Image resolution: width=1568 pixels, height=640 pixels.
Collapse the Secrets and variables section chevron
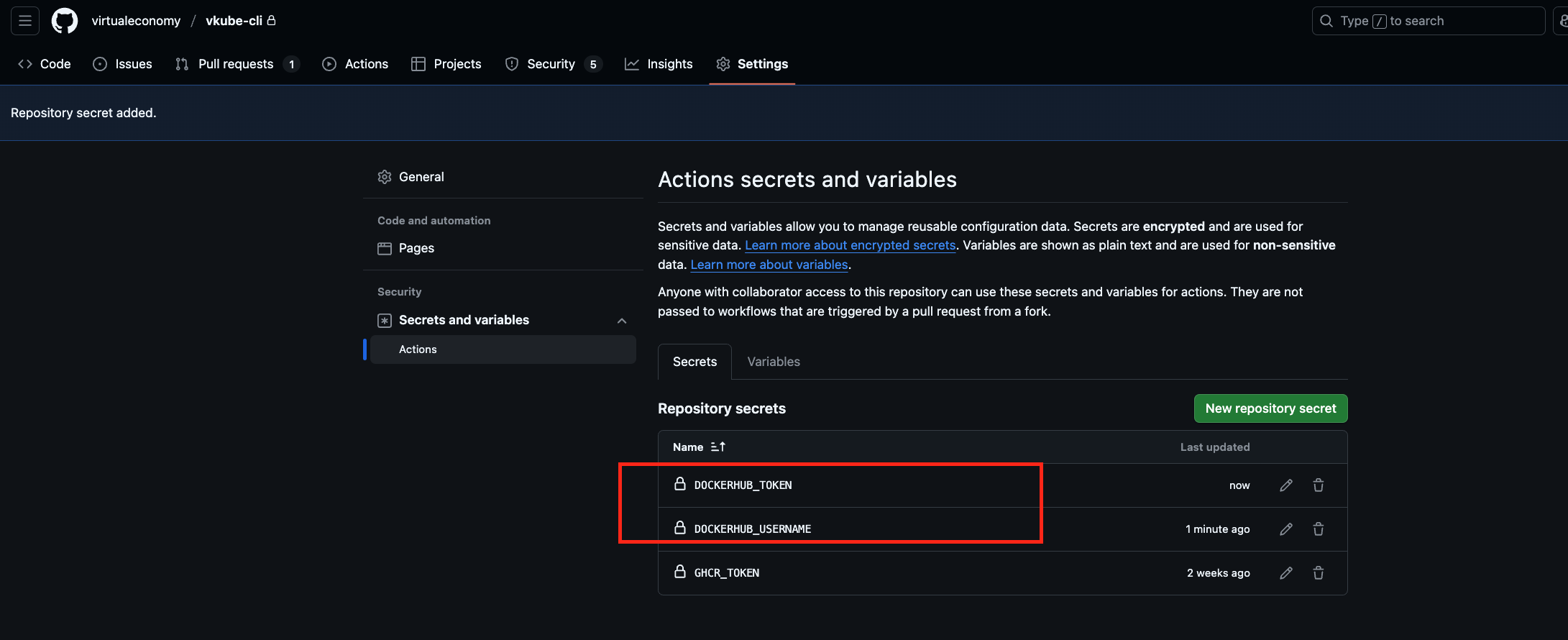tap(622, 321)
